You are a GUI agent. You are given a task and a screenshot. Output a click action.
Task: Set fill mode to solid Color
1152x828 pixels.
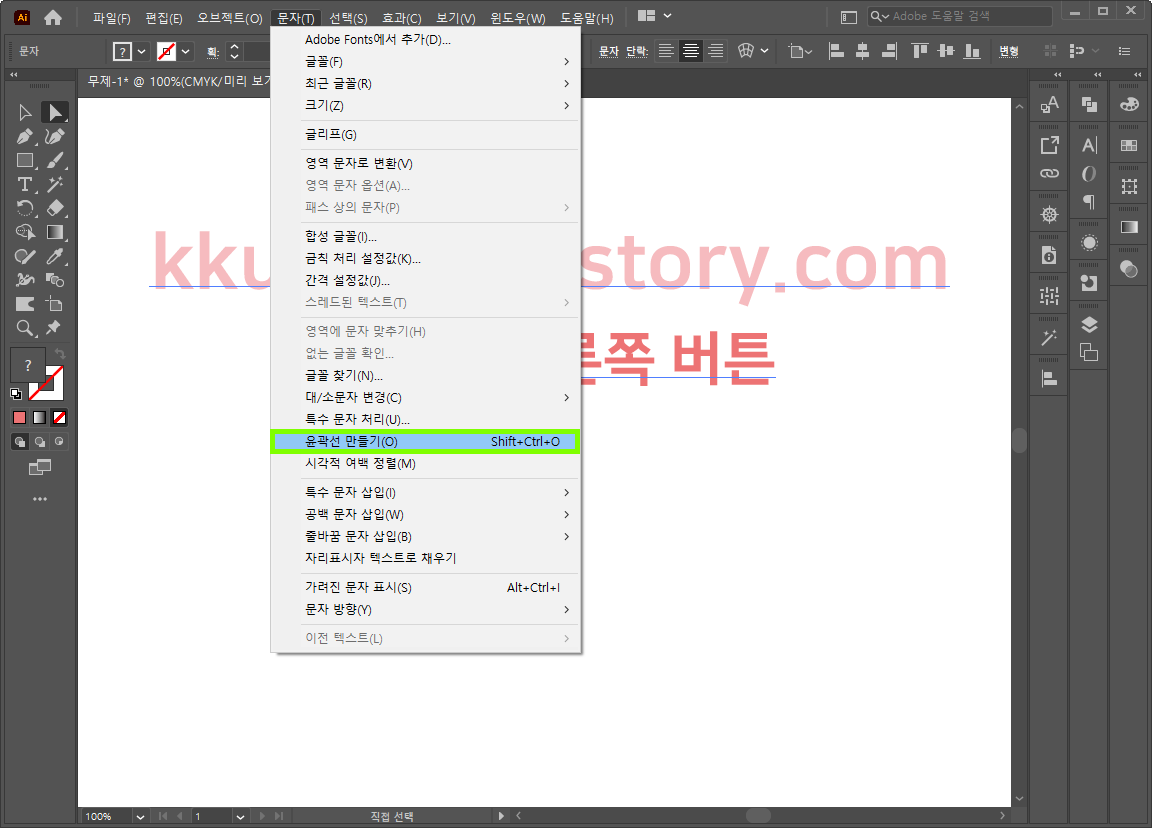point(20,418)
